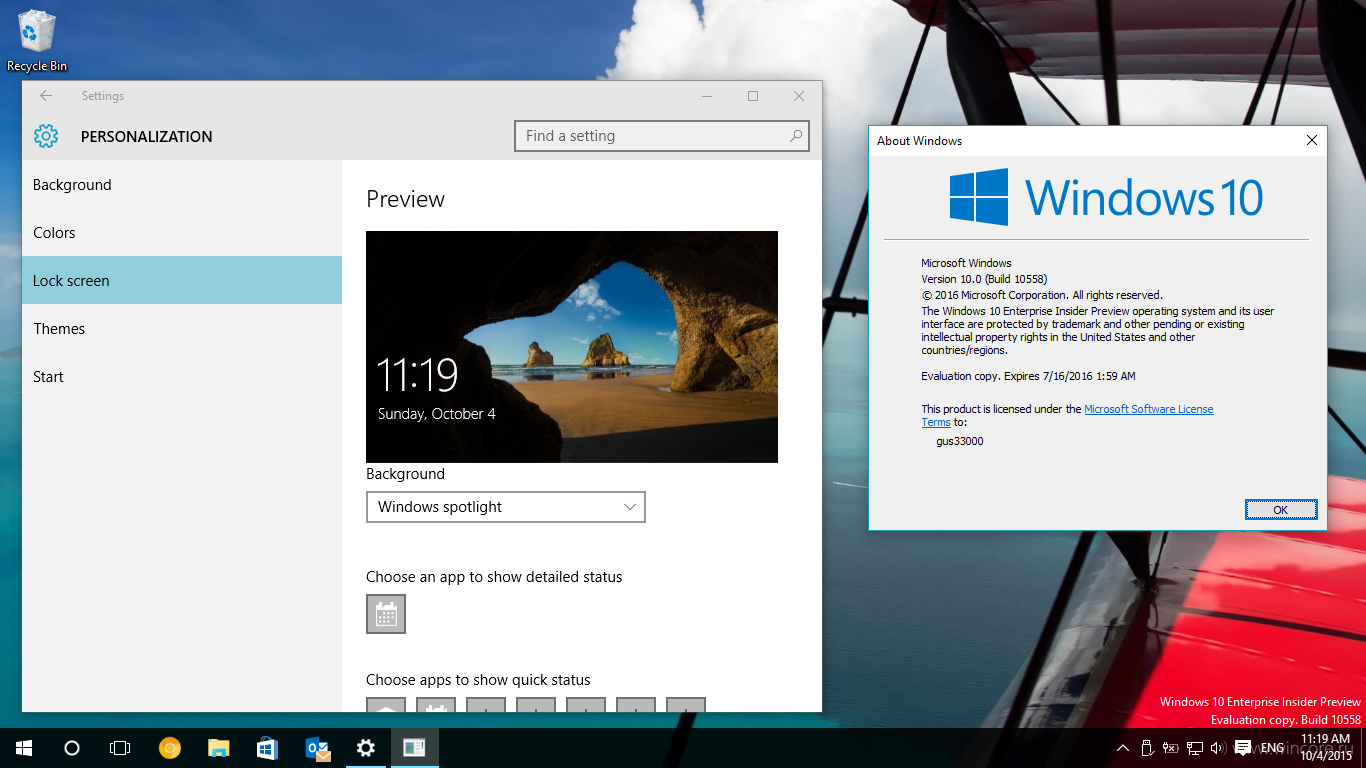Viewport: 1366px width, 768px height.
Task: Select the Start settings page
Action: pos(182,377)
